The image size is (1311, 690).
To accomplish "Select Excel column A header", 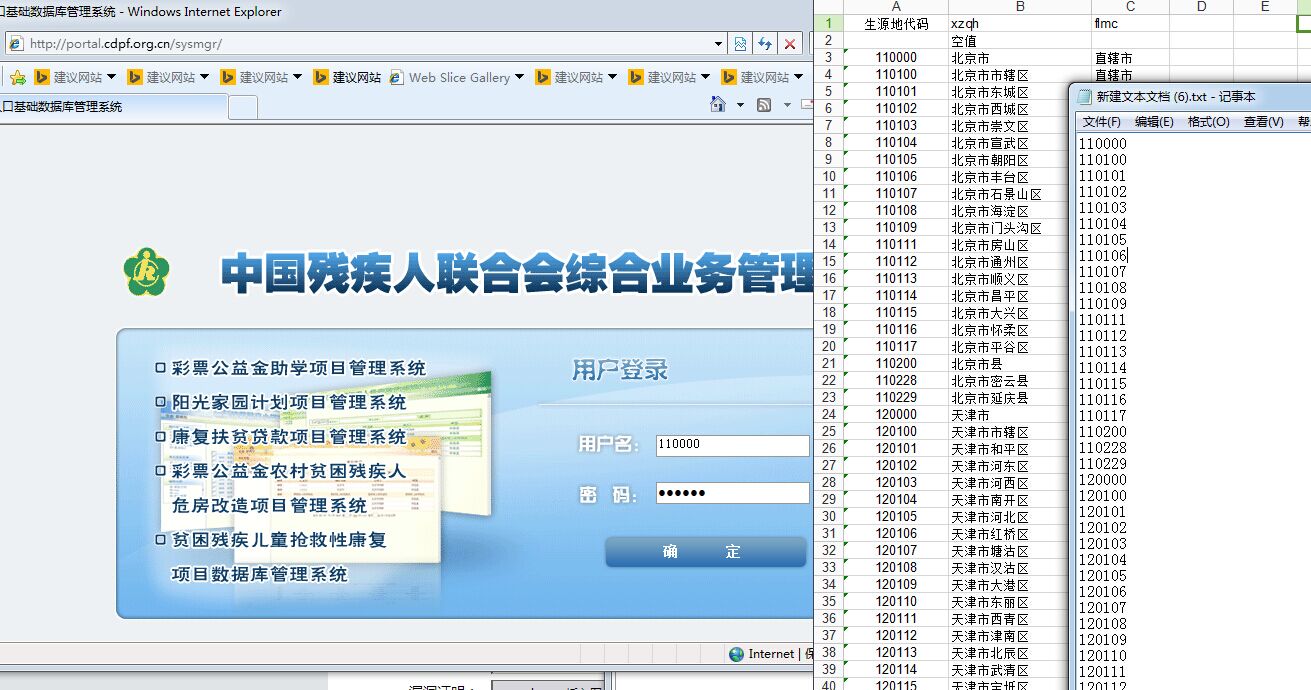I will point(896,7).
